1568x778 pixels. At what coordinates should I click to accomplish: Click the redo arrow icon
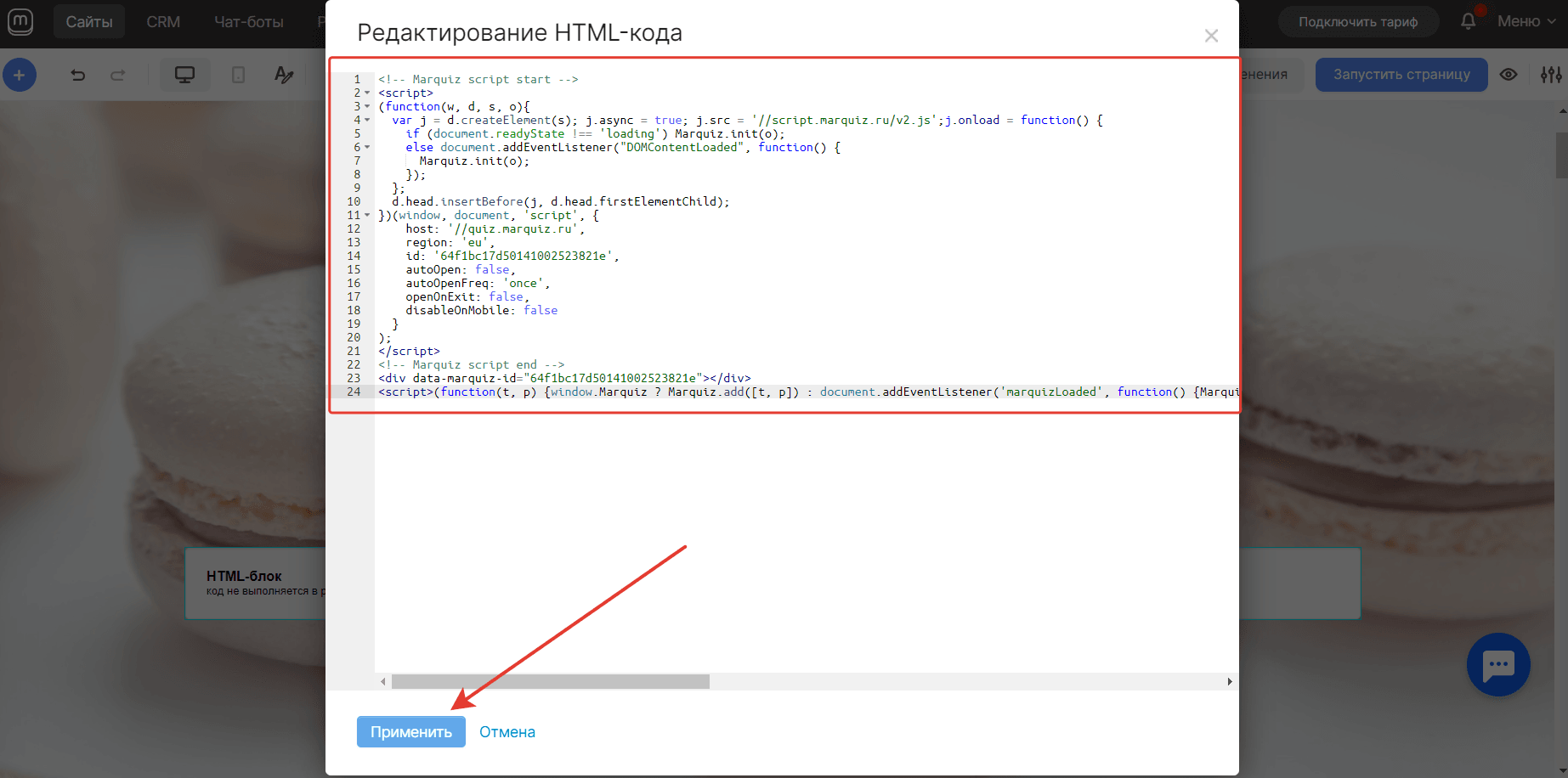(x=118, y=76)
